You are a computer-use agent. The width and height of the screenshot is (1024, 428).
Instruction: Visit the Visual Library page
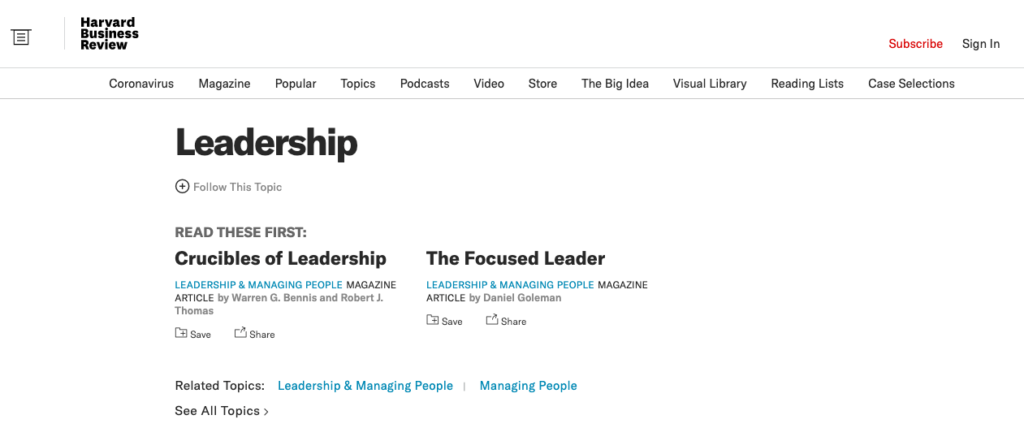[710, 84]
